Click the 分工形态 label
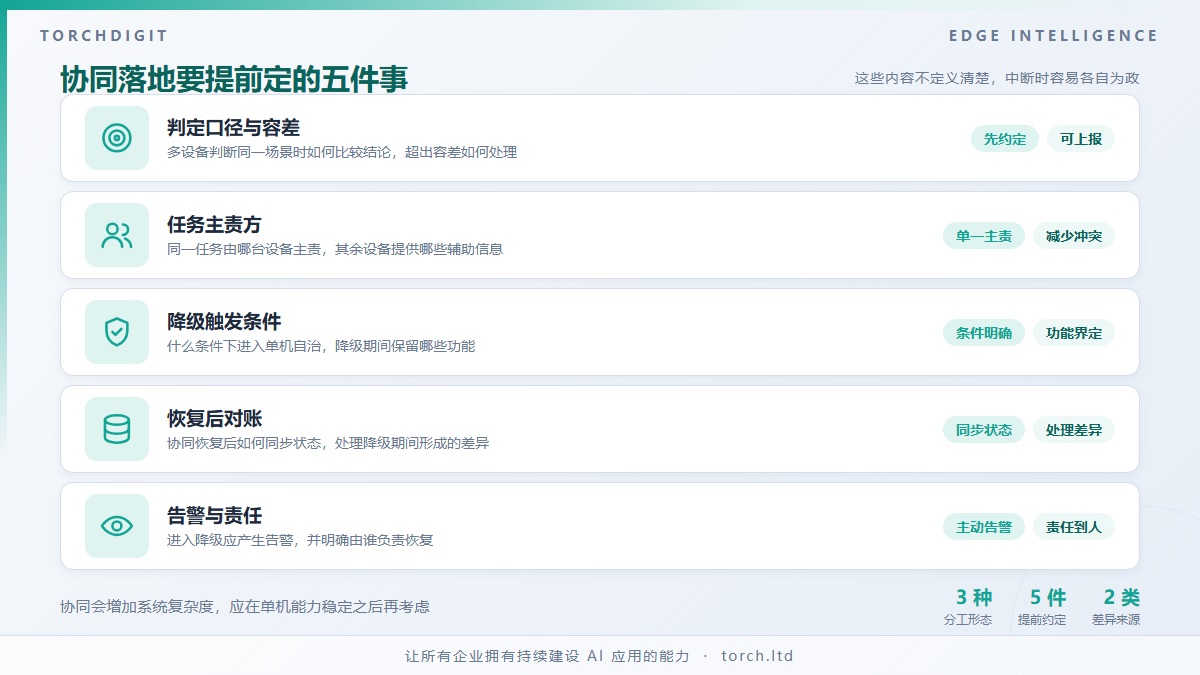Image resolution: width=1200 pixels, height=675 pixels. tap(968, 620)
